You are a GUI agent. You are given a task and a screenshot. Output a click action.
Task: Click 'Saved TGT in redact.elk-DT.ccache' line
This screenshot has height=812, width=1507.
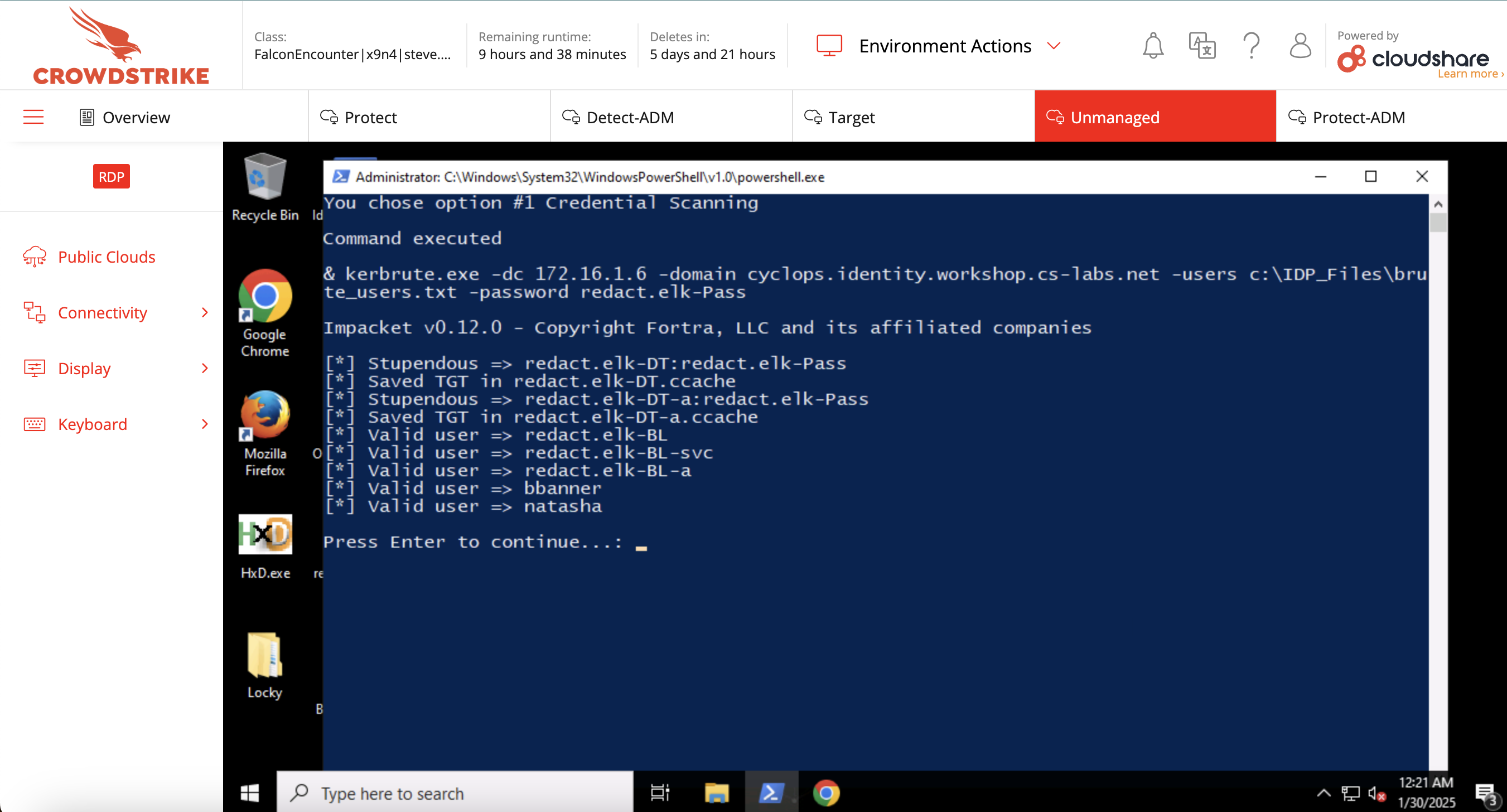point(530,380)
